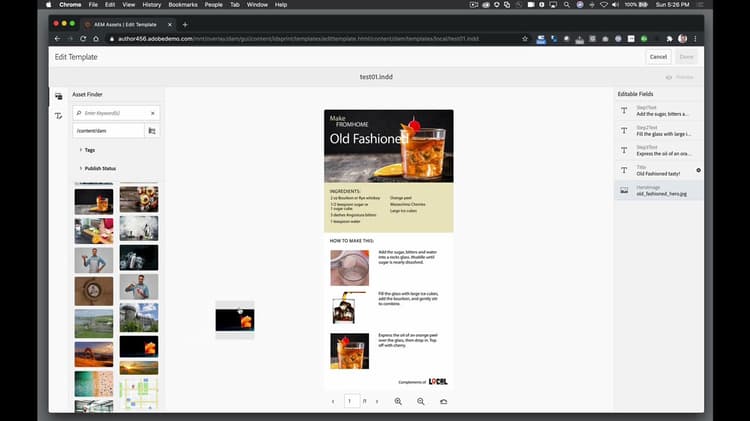Open the Chrome profile avatar
Screen dimensions: 750x421
click(x=683, y=39)
